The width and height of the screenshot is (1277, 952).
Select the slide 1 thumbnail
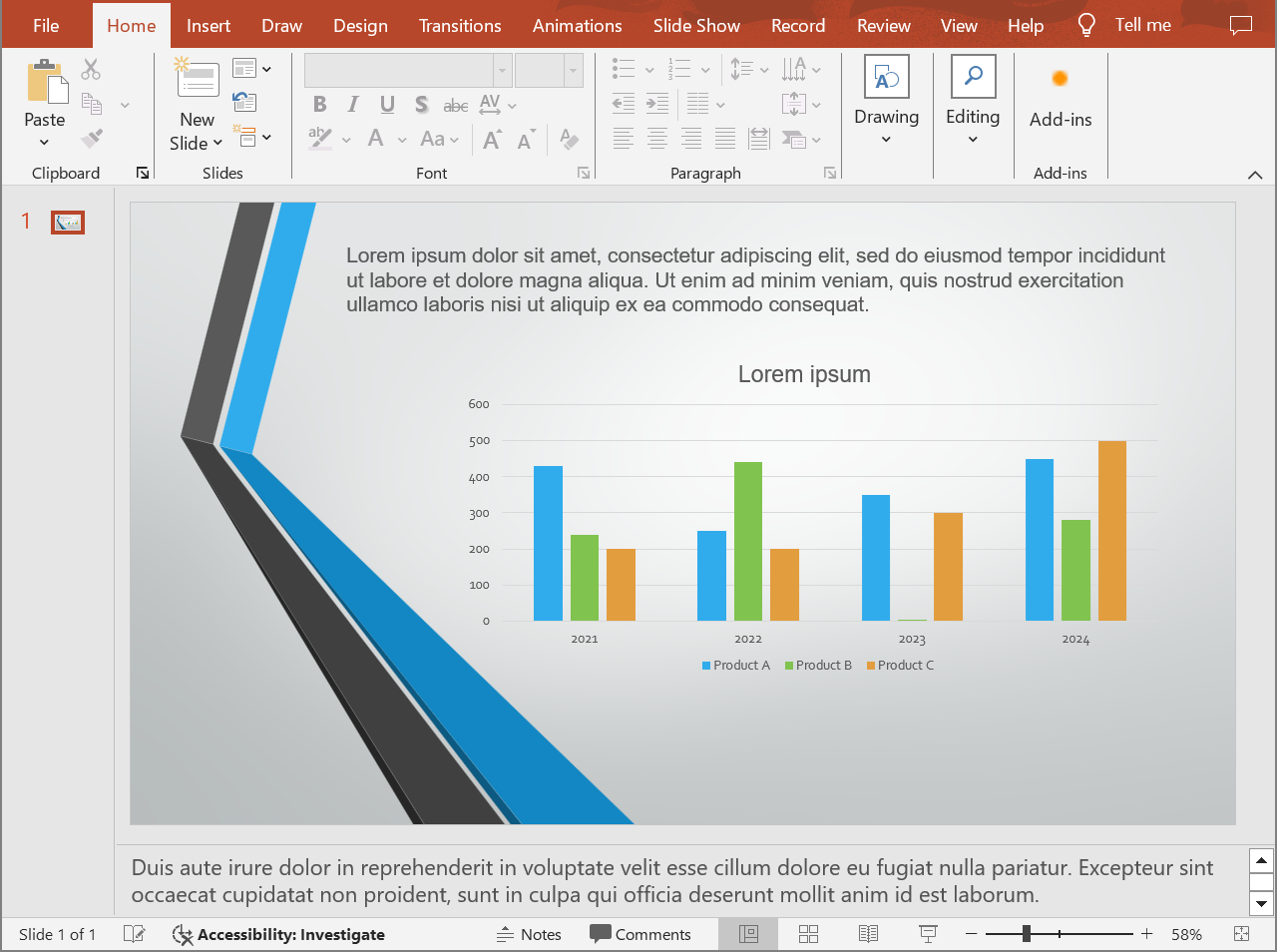tap(67, 222)
